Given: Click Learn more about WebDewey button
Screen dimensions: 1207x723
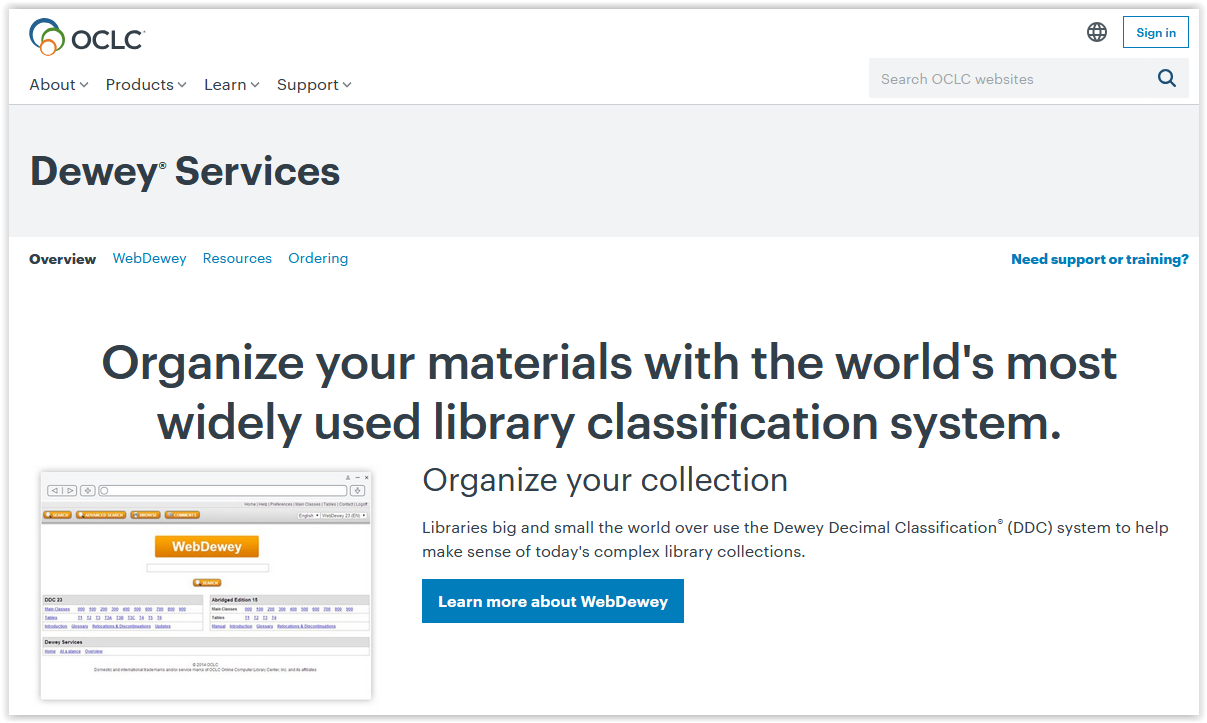Looking at the screenshot, I should click(552, 601).
